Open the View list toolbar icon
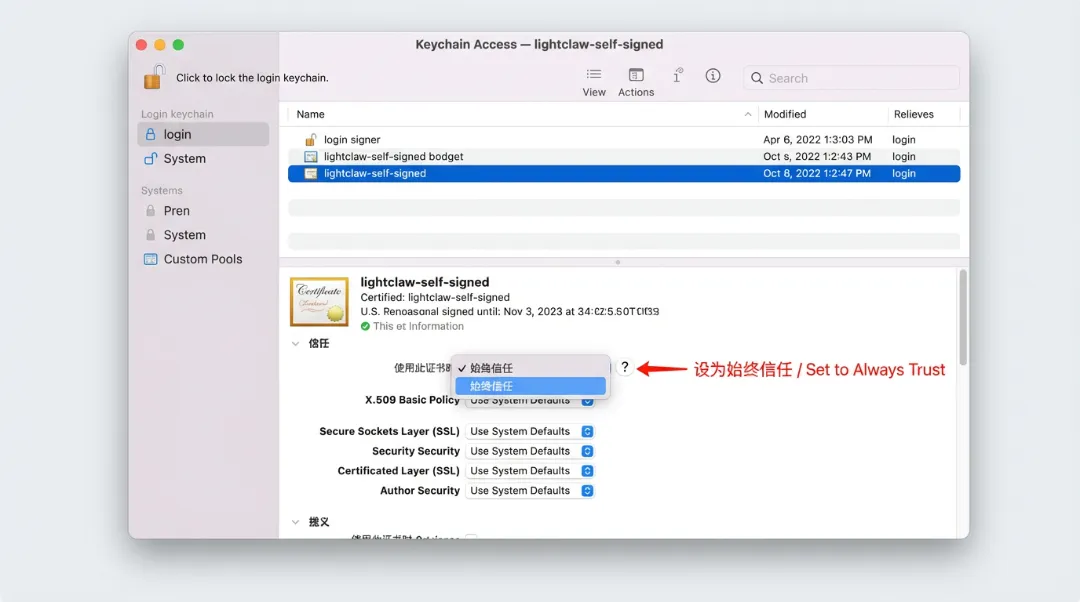 coord(594,74)
